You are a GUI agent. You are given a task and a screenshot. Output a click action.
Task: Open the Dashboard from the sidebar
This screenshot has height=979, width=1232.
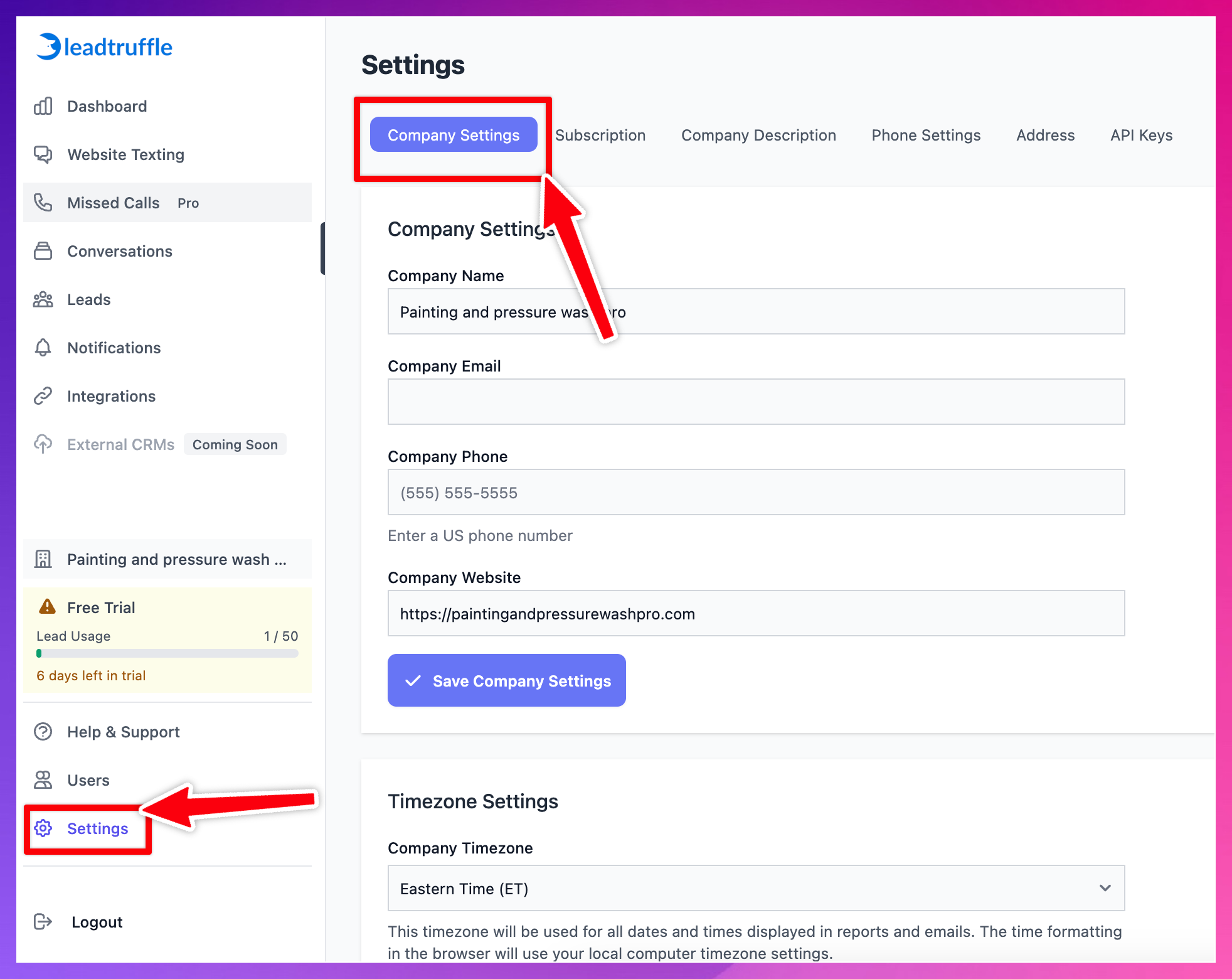[107, 105]
